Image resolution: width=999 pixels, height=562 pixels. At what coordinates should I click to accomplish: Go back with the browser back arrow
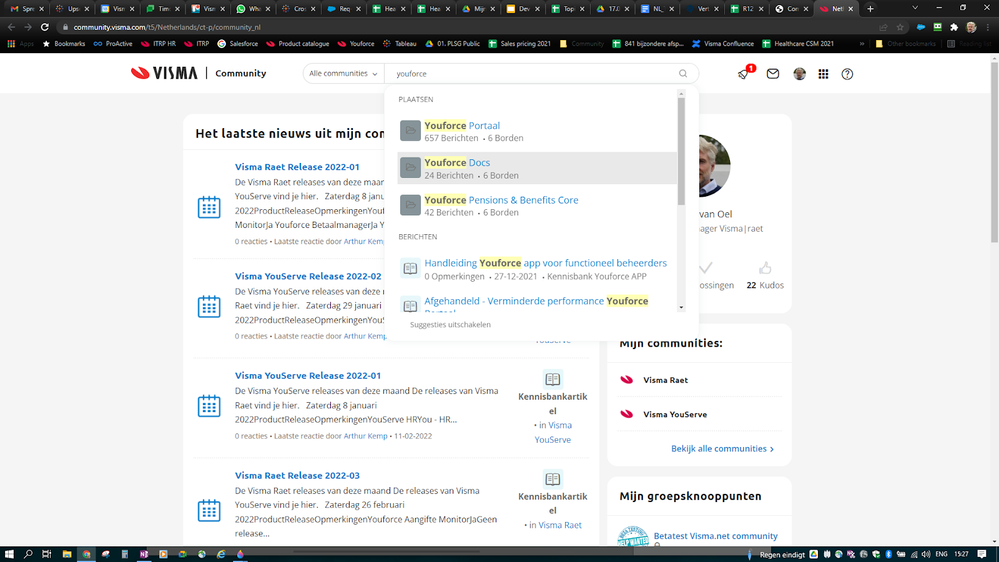(x=11, y=27)
